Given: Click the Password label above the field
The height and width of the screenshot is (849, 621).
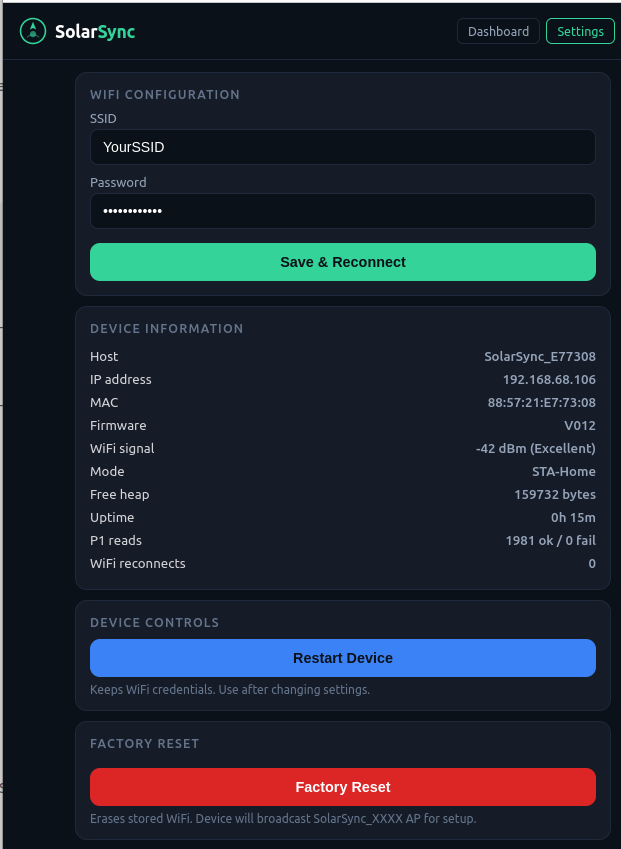Looking at the screenshot, I should pos(118,183).
